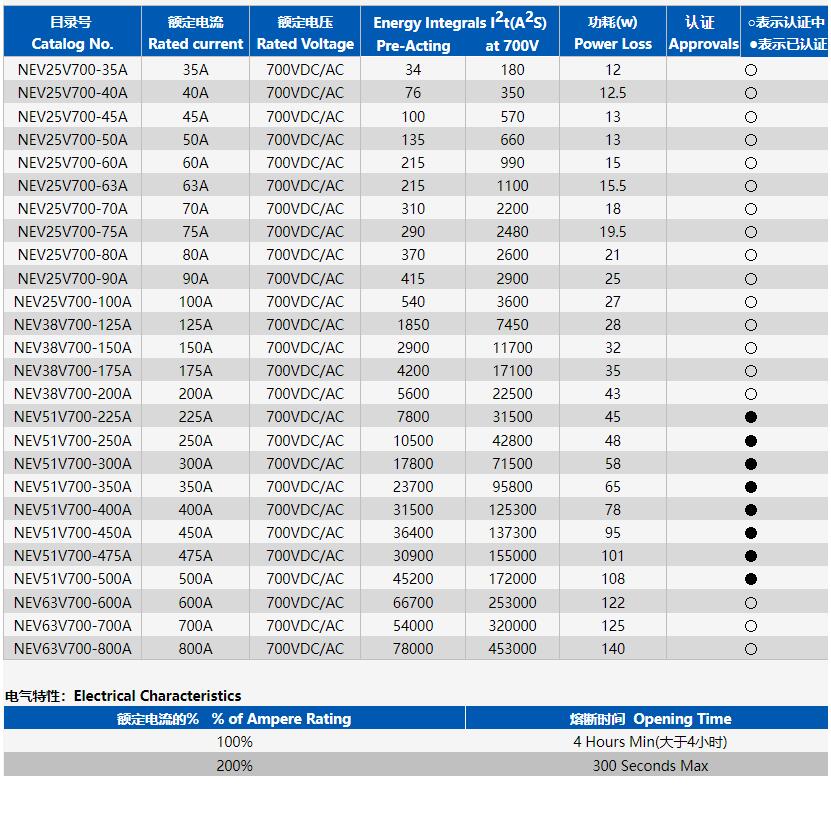The width and height of the screenshot is (831, 823).
Task: Click the approval circle in the NEV38V700-125A row
Action: [x=751, y=325]
